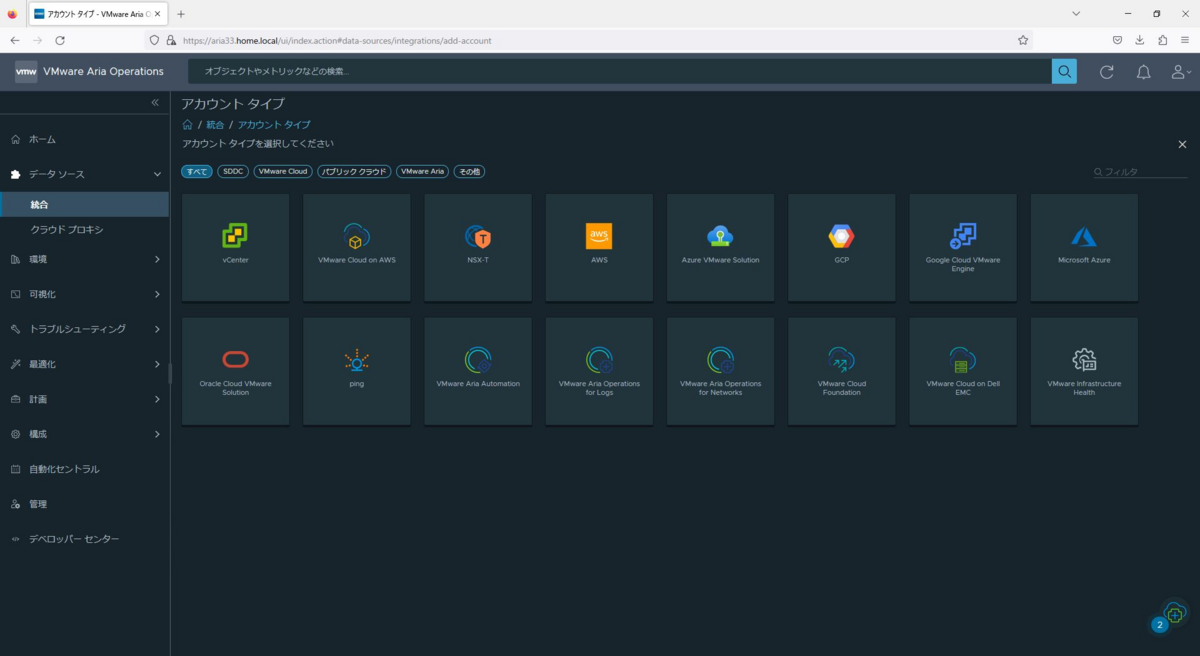Filter cards by パブリック クラウド tag
This screenshot has width=1200, height=656.
pos(354,172)
